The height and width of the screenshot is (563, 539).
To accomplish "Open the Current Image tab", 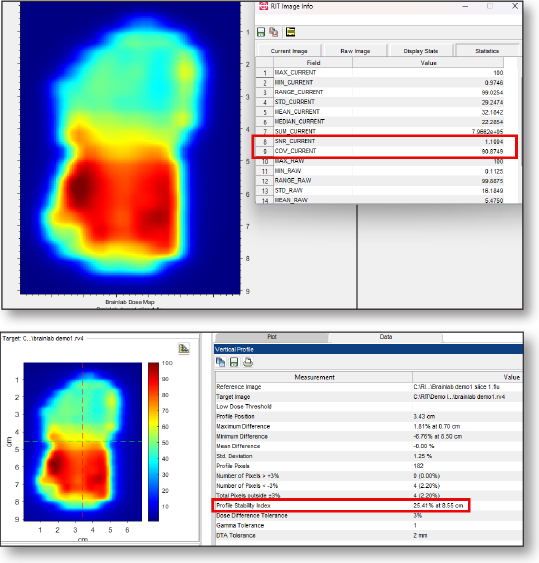I will pyautogui.click(x=289, y=51).
